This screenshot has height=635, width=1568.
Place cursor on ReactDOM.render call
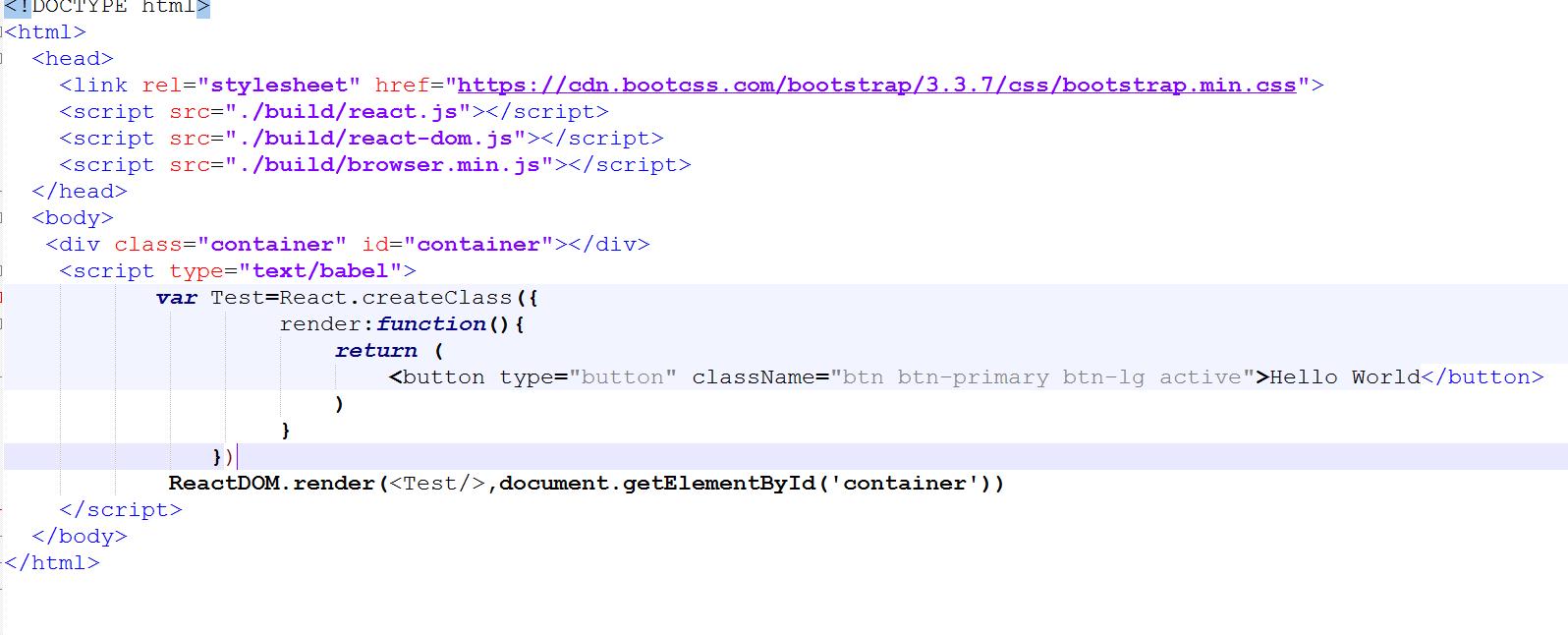coord(272,484)
